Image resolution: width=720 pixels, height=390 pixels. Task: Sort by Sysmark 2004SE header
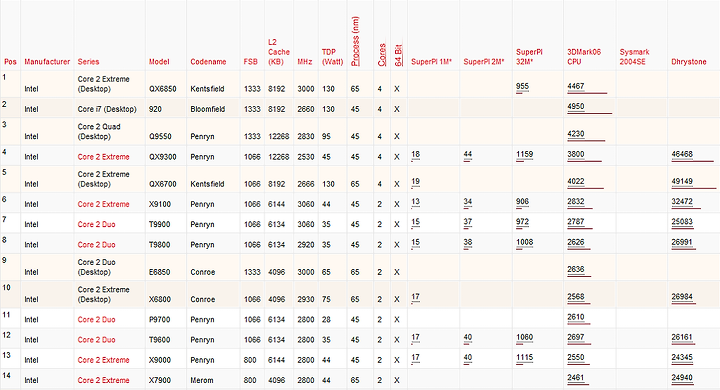[x=634, y=57]
